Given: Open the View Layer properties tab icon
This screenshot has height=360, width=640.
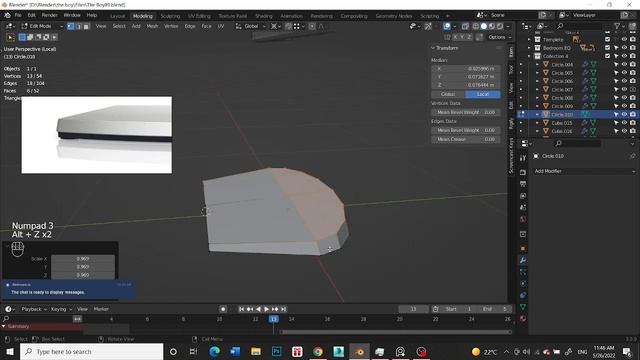Looking at the screenshot, I should tap(523, 196).
